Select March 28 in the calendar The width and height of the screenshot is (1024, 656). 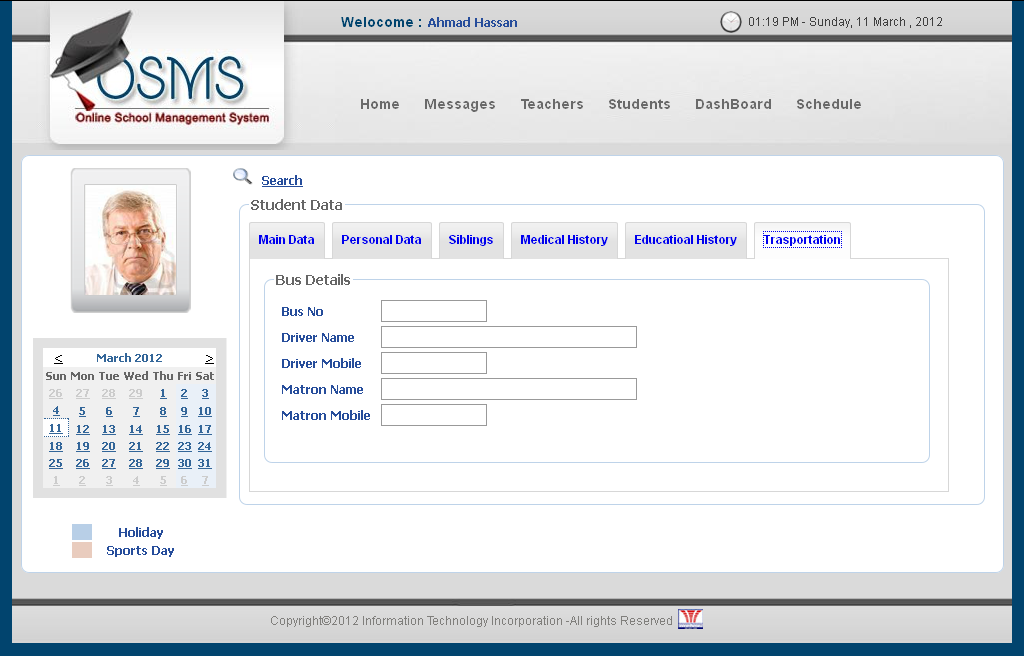[x=135, y=463]
